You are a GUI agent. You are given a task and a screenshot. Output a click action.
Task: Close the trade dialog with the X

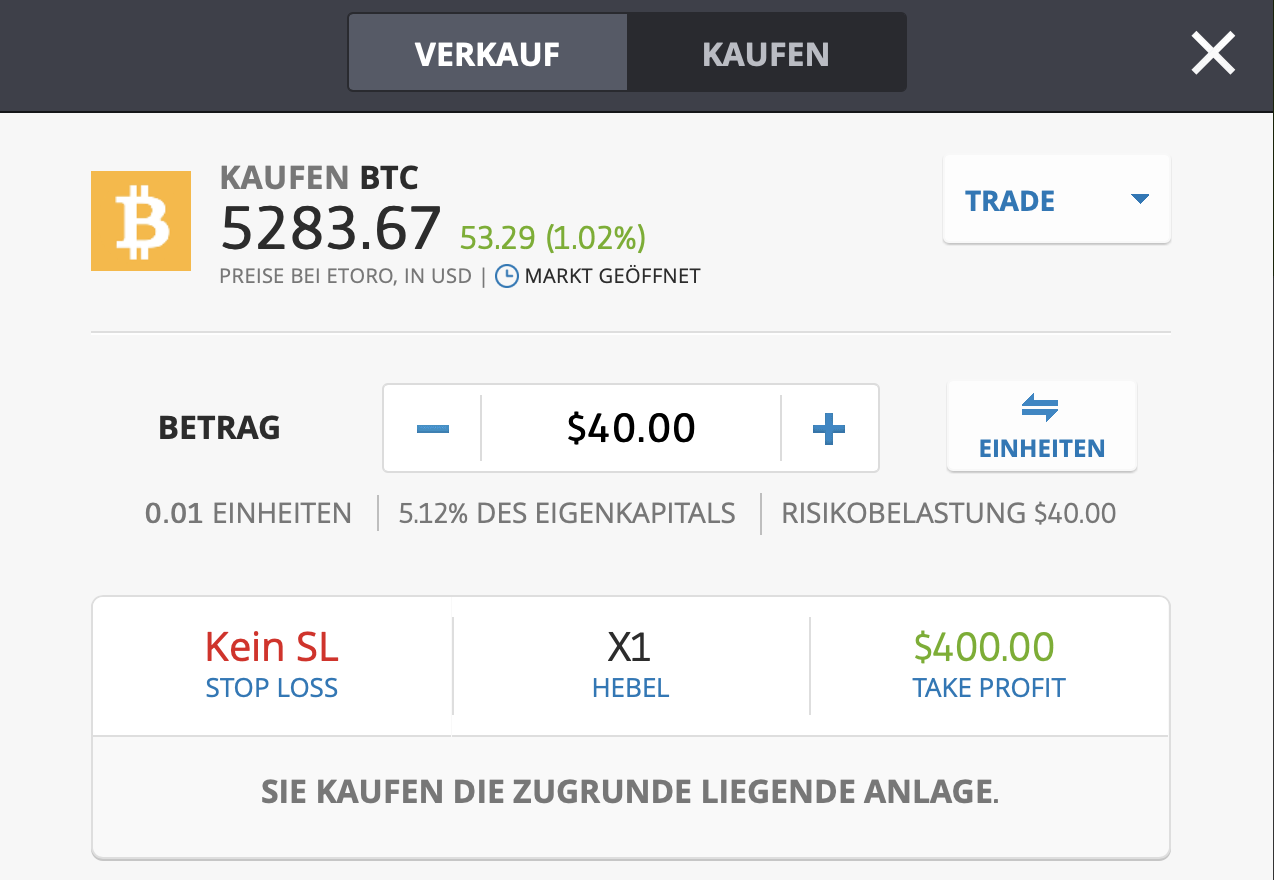(x=1213, y=53)
